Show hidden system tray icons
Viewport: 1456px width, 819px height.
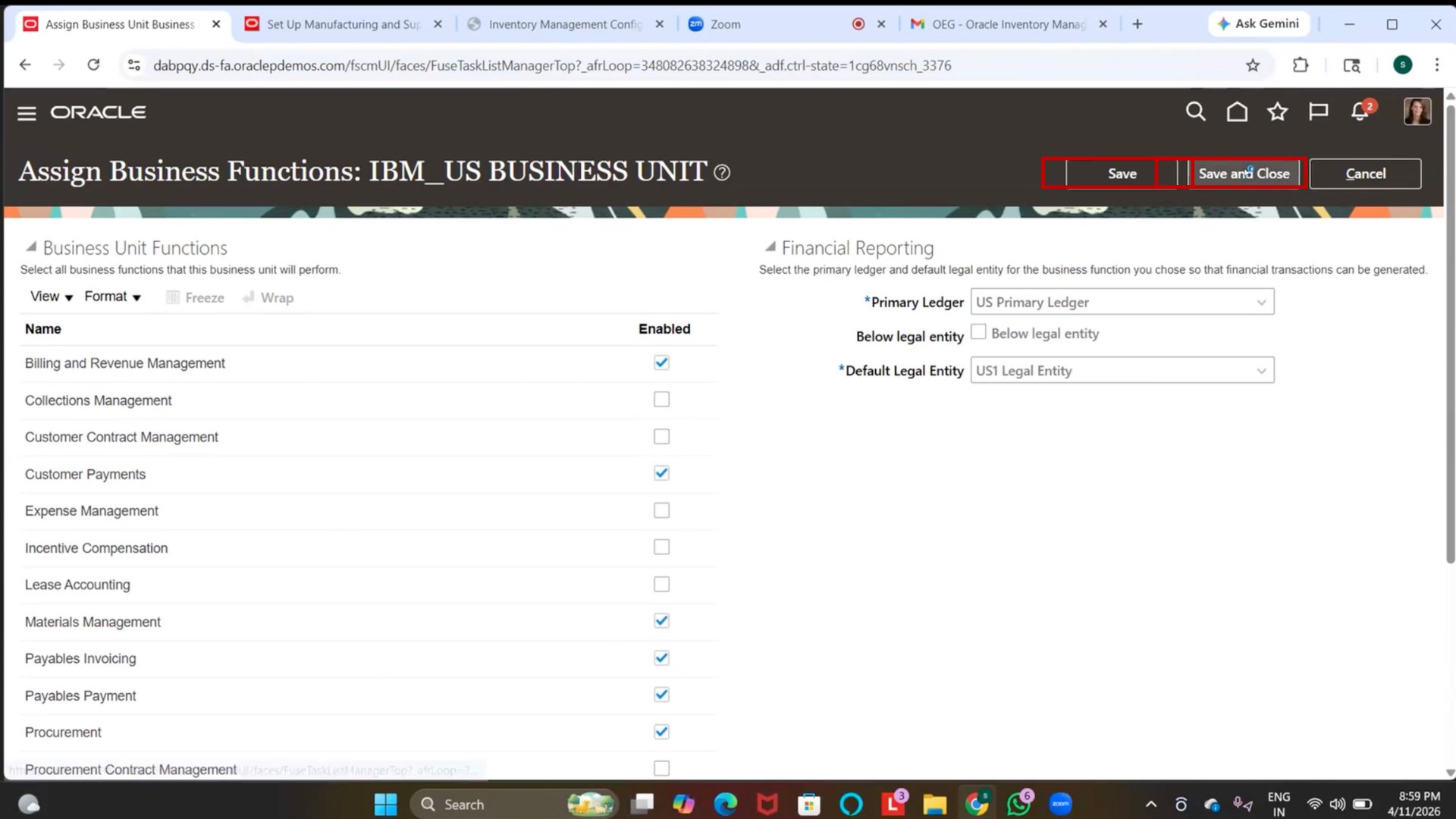pos(1150,805)
